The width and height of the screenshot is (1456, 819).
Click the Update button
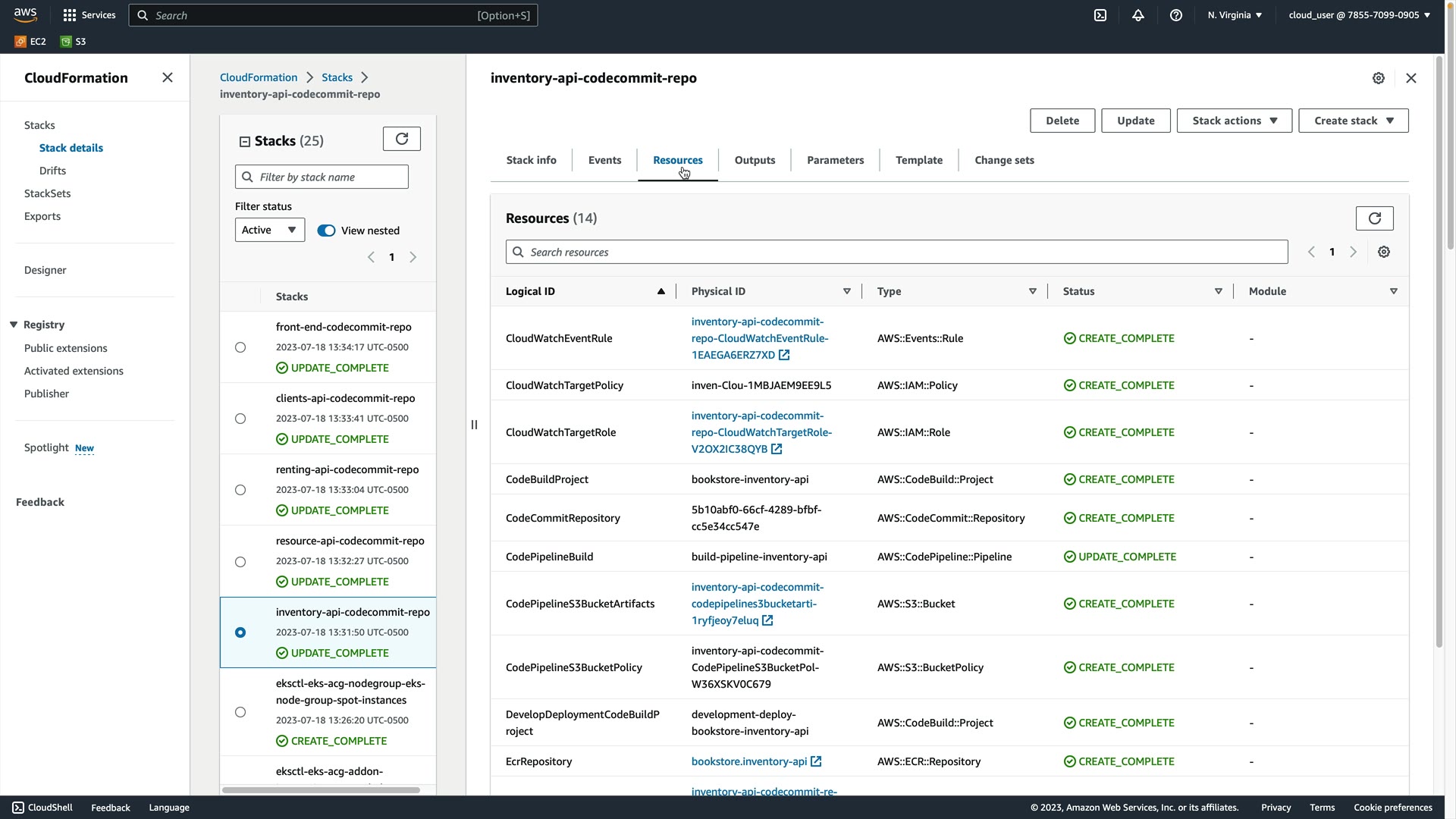point(1135,121)
